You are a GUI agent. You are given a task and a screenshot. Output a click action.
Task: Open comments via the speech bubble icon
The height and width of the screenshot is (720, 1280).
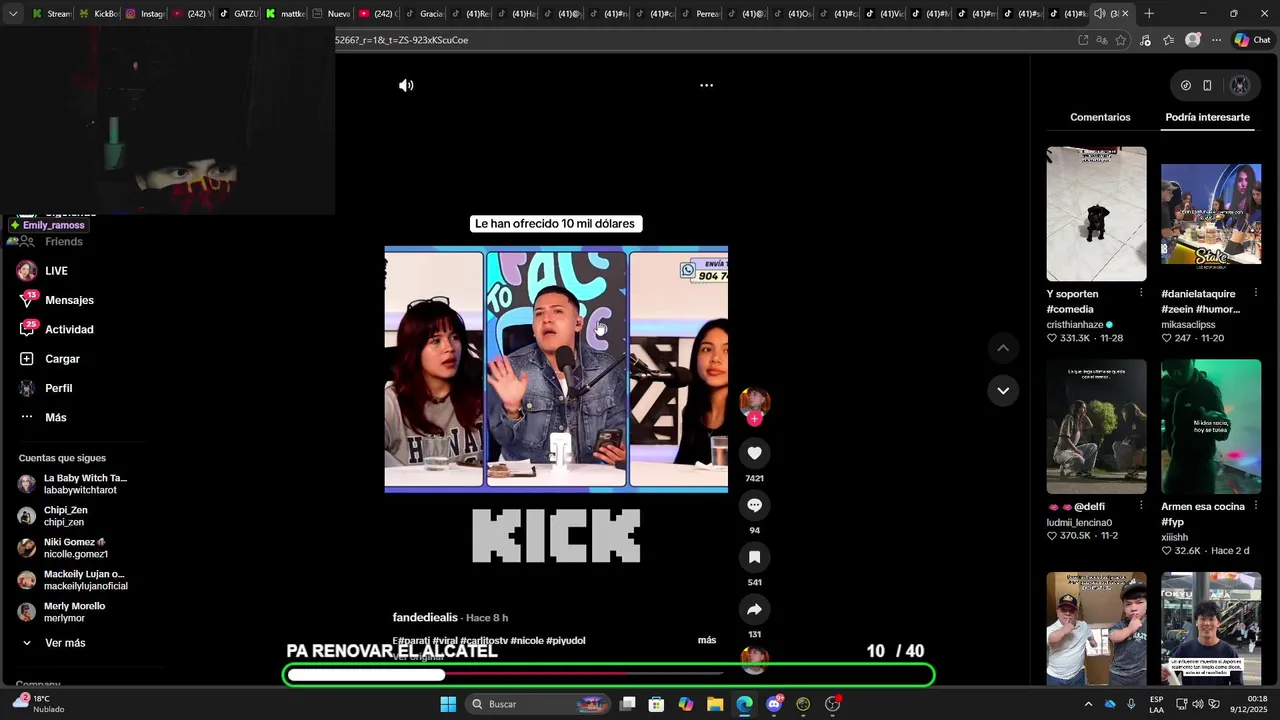click(x=754, y=505)
